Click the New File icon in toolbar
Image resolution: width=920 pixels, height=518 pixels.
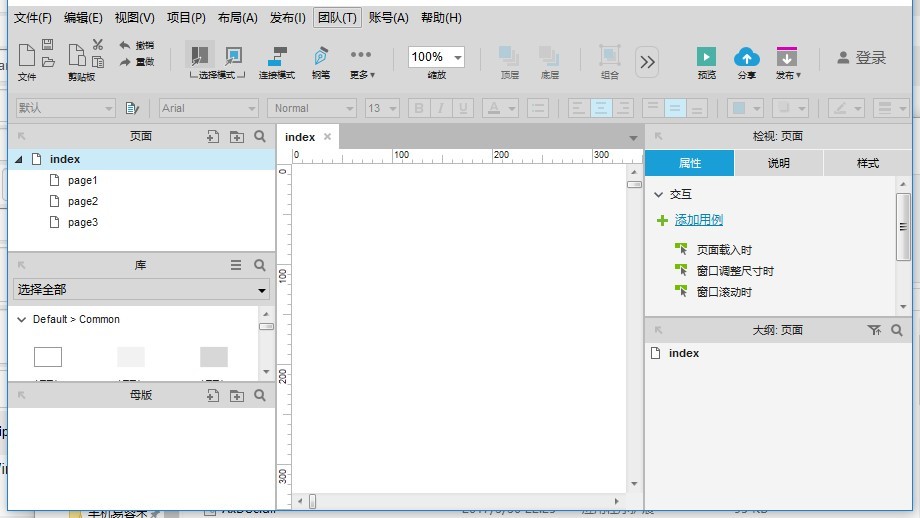[x=26, y=55]
